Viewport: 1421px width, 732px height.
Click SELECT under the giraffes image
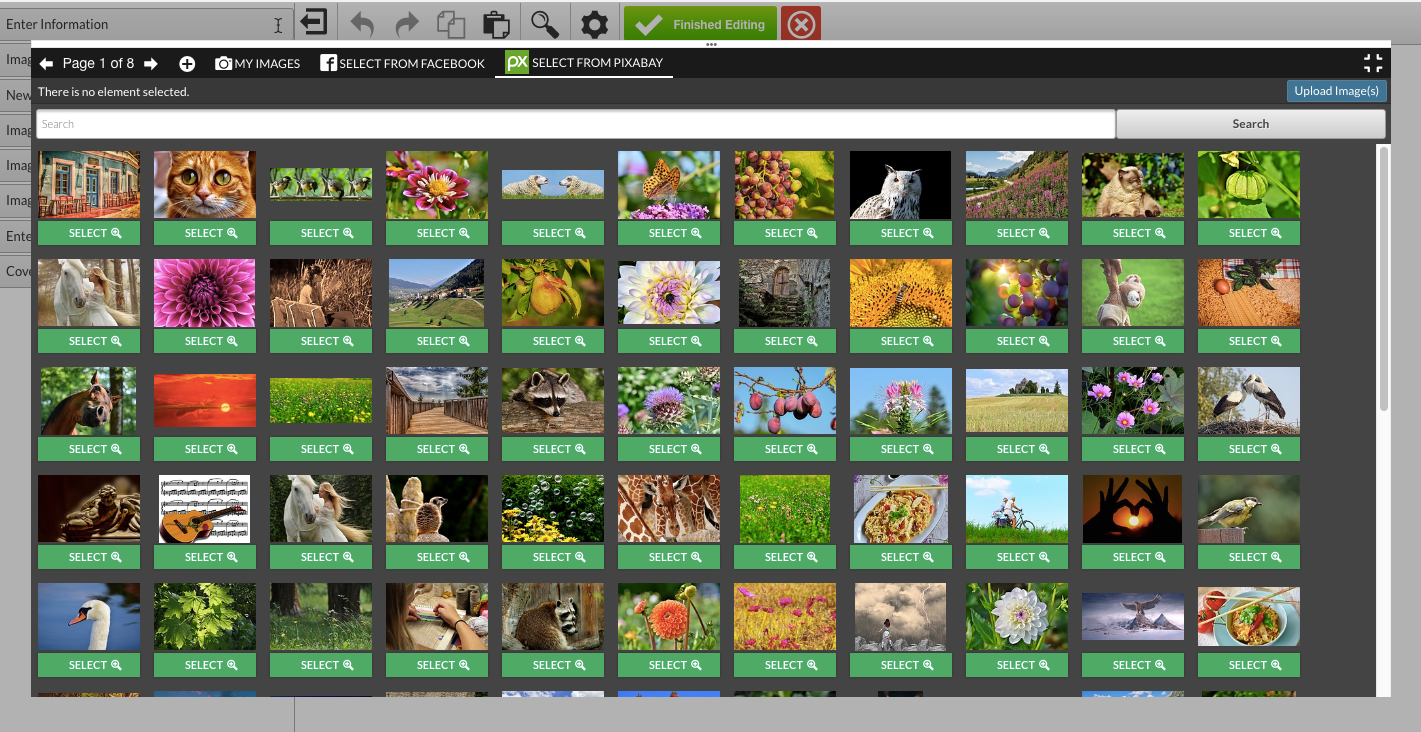tap(669, 557)
